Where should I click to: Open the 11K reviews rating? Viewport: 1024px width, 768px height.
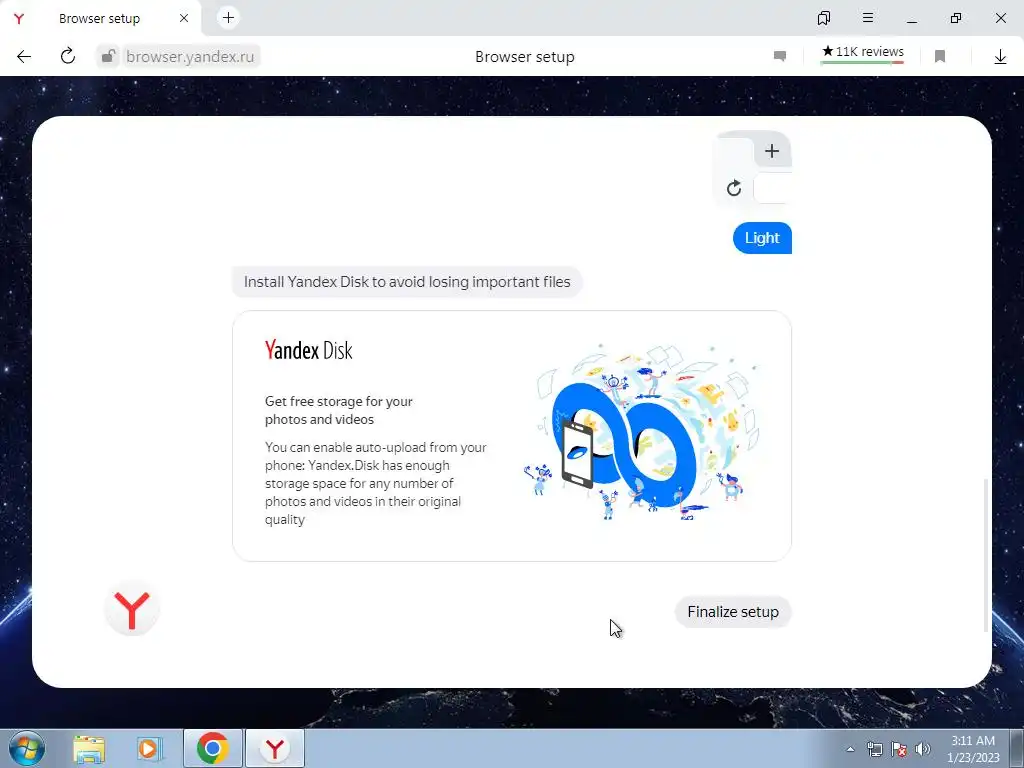(x=863, y=52)
